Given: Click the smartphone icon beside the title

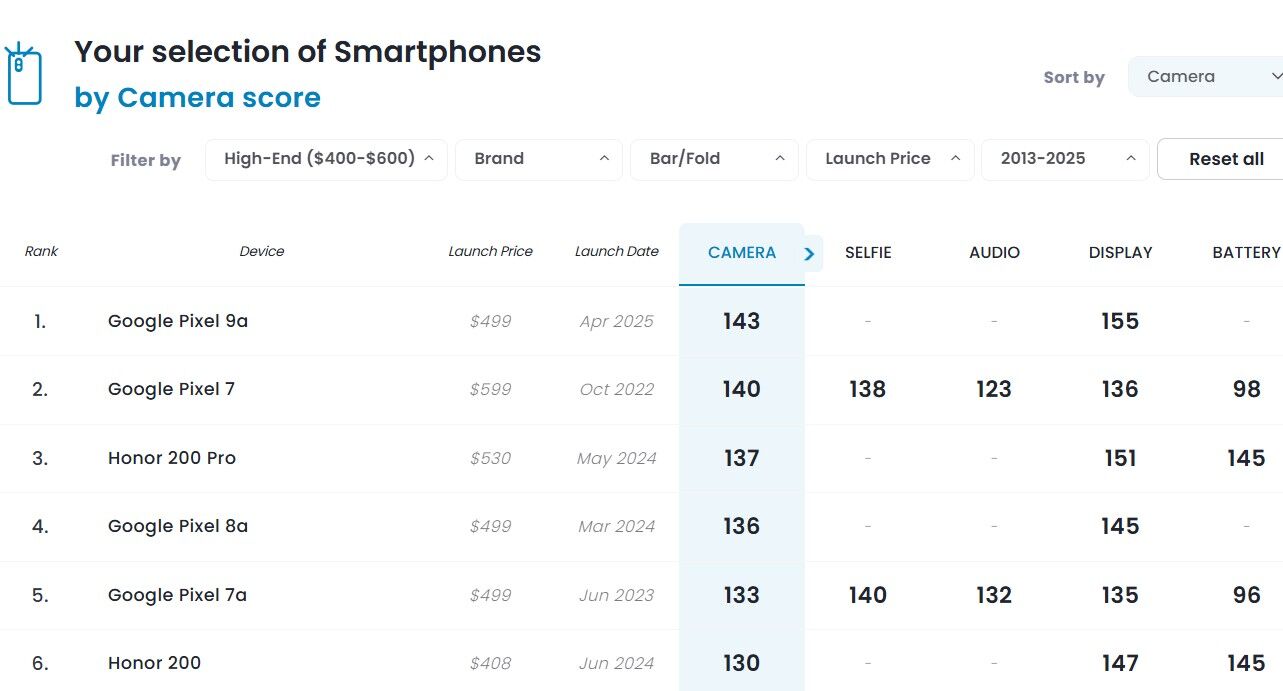Looking at the screenshot, I should tap(23, 74).
